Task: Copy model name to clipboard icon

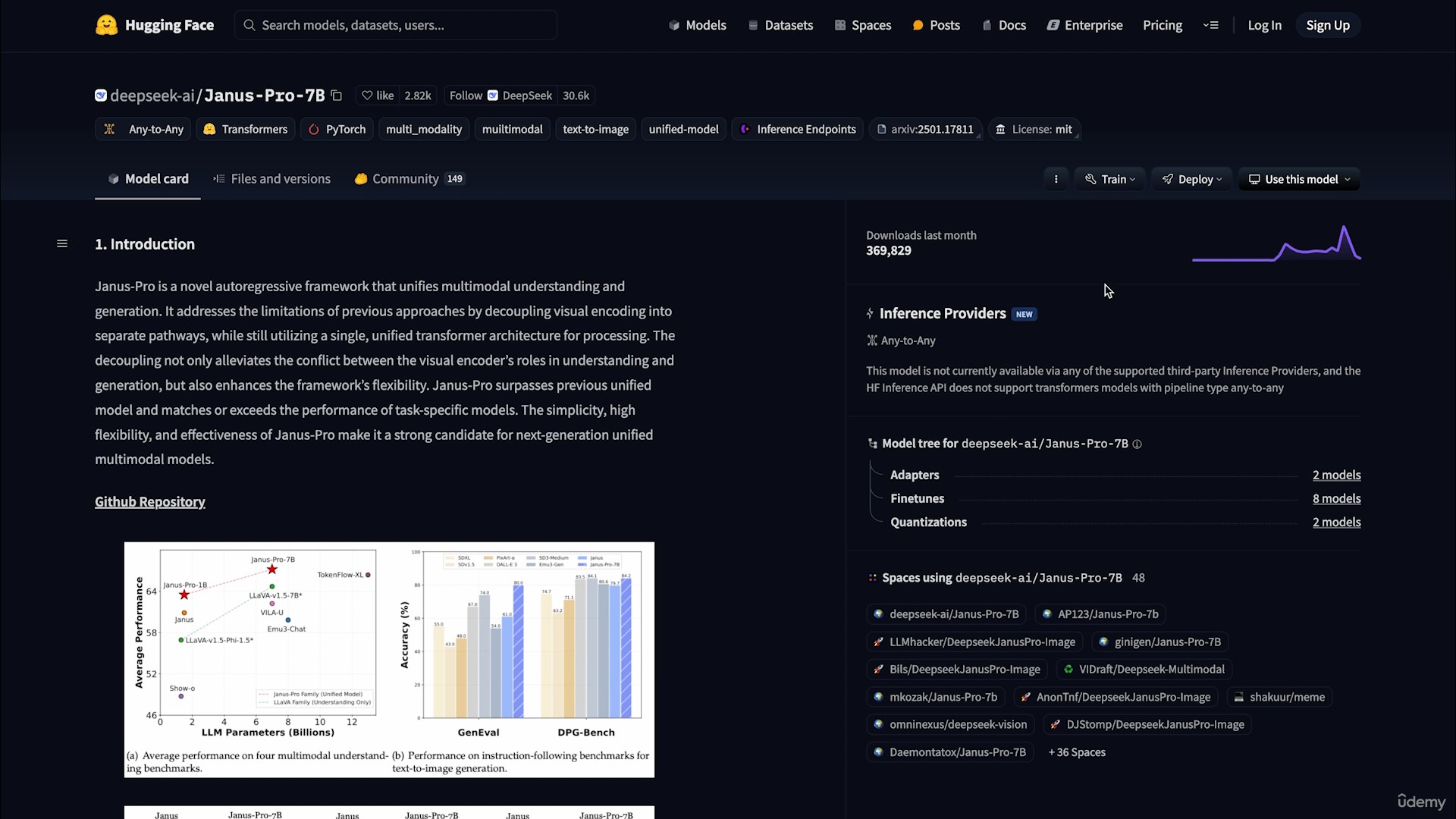Action: coord(337,96)
